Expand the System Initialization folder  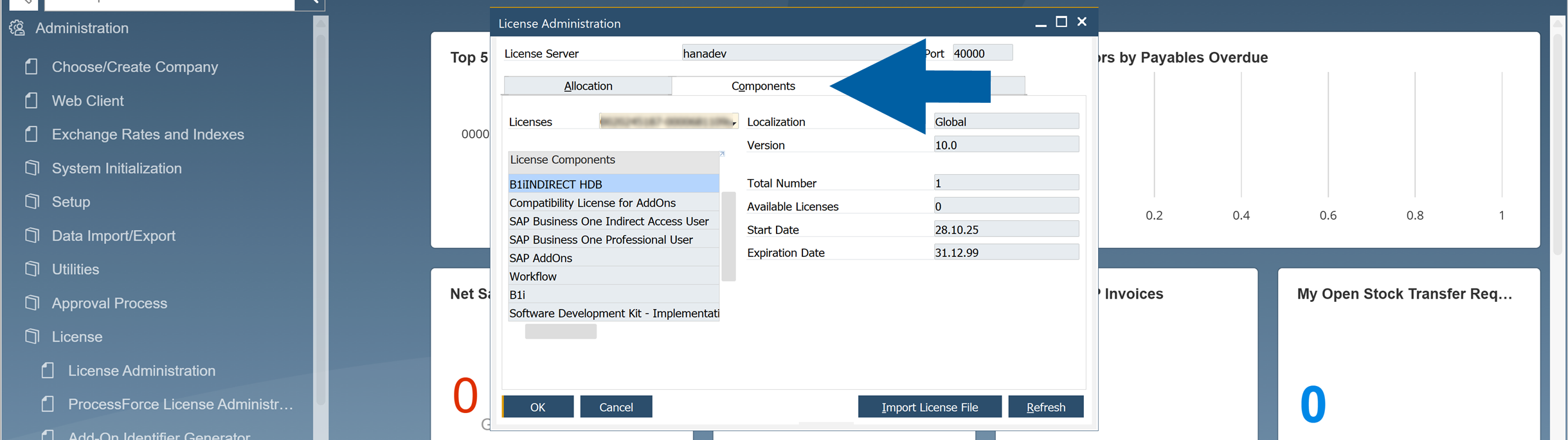(116, 168)
